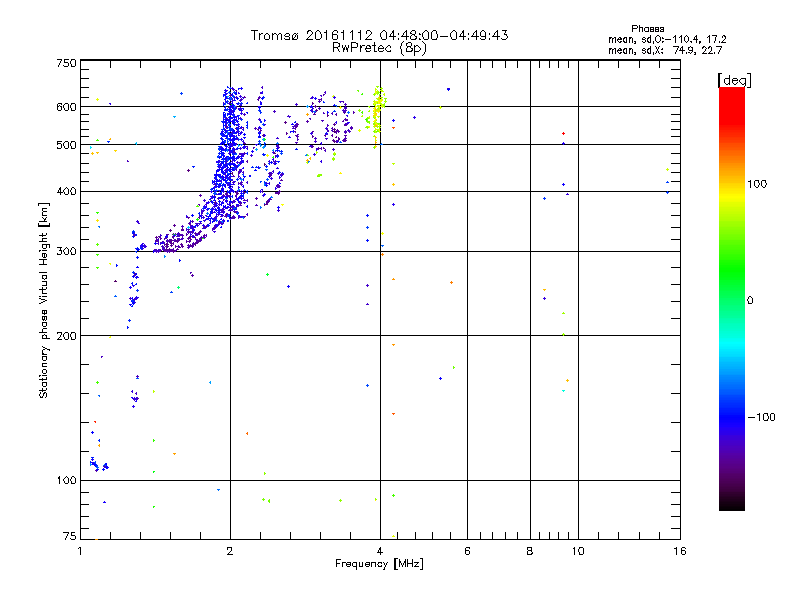The width and height of the screenshot is (800, 600).
Task: Click the colorbar '100' tick label
Action: [757, 184]
